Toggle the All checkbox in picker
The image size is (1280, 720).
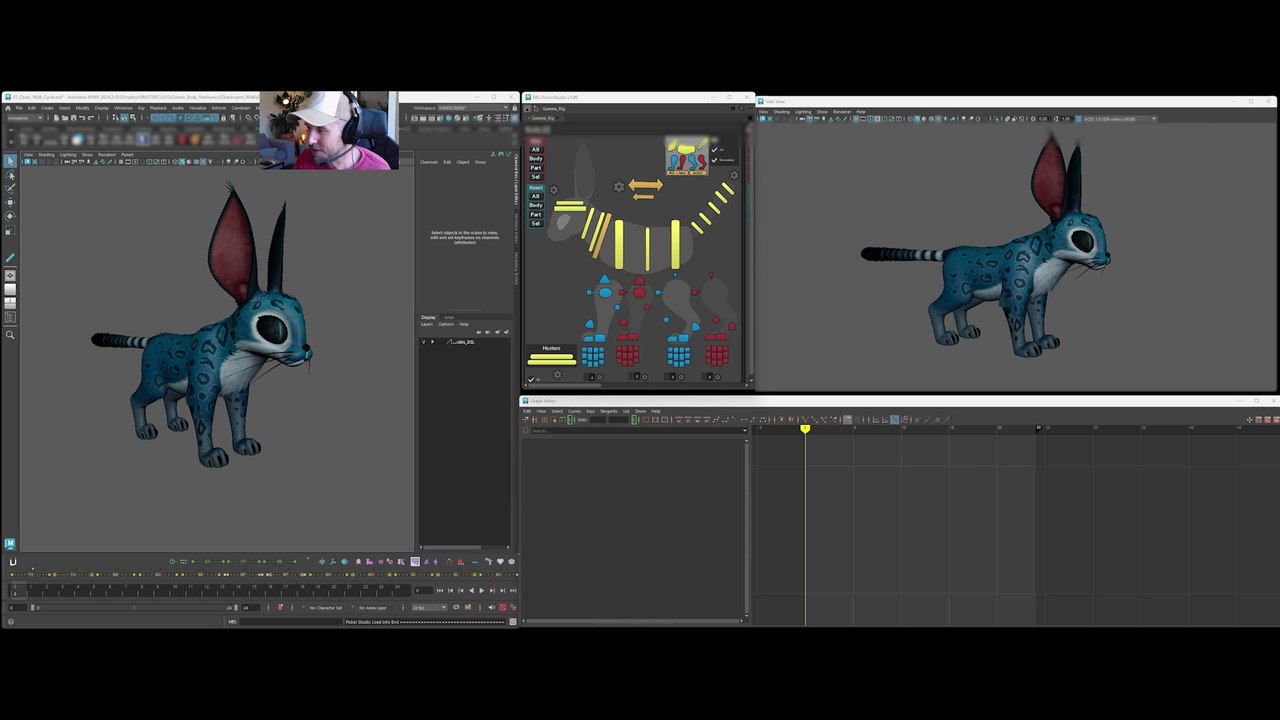(714, 151)
